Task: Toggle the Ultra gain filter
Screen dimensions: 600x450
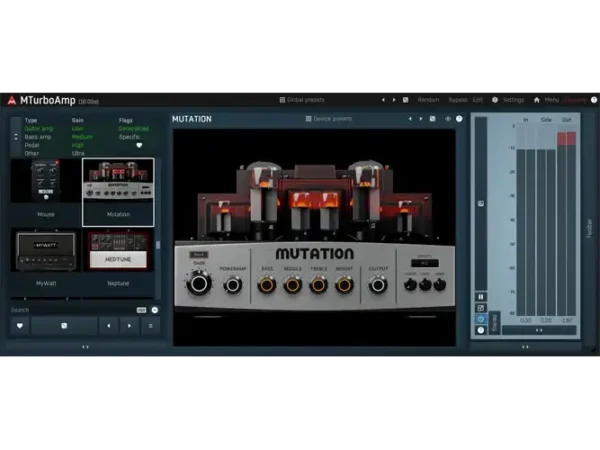Action: click(78, 153)
